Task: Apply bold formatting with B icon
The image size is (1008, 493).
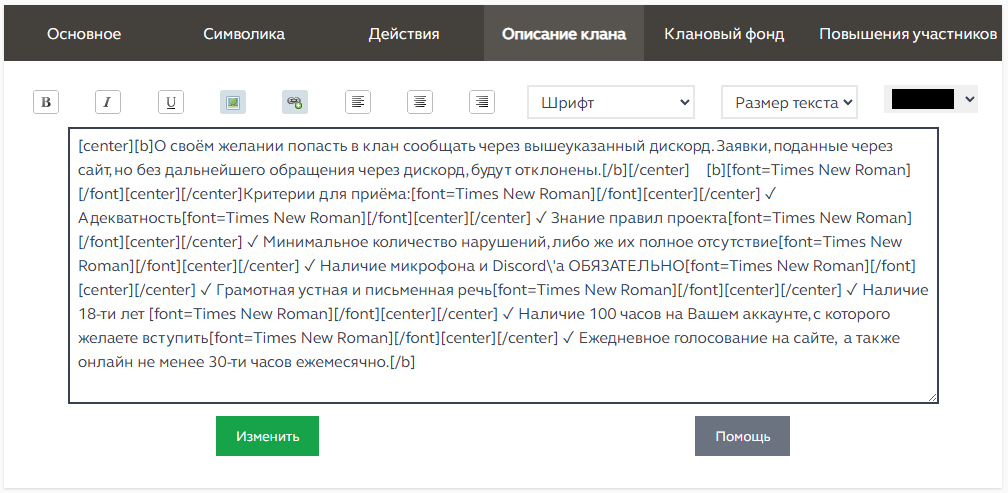Action: [46, 102]
